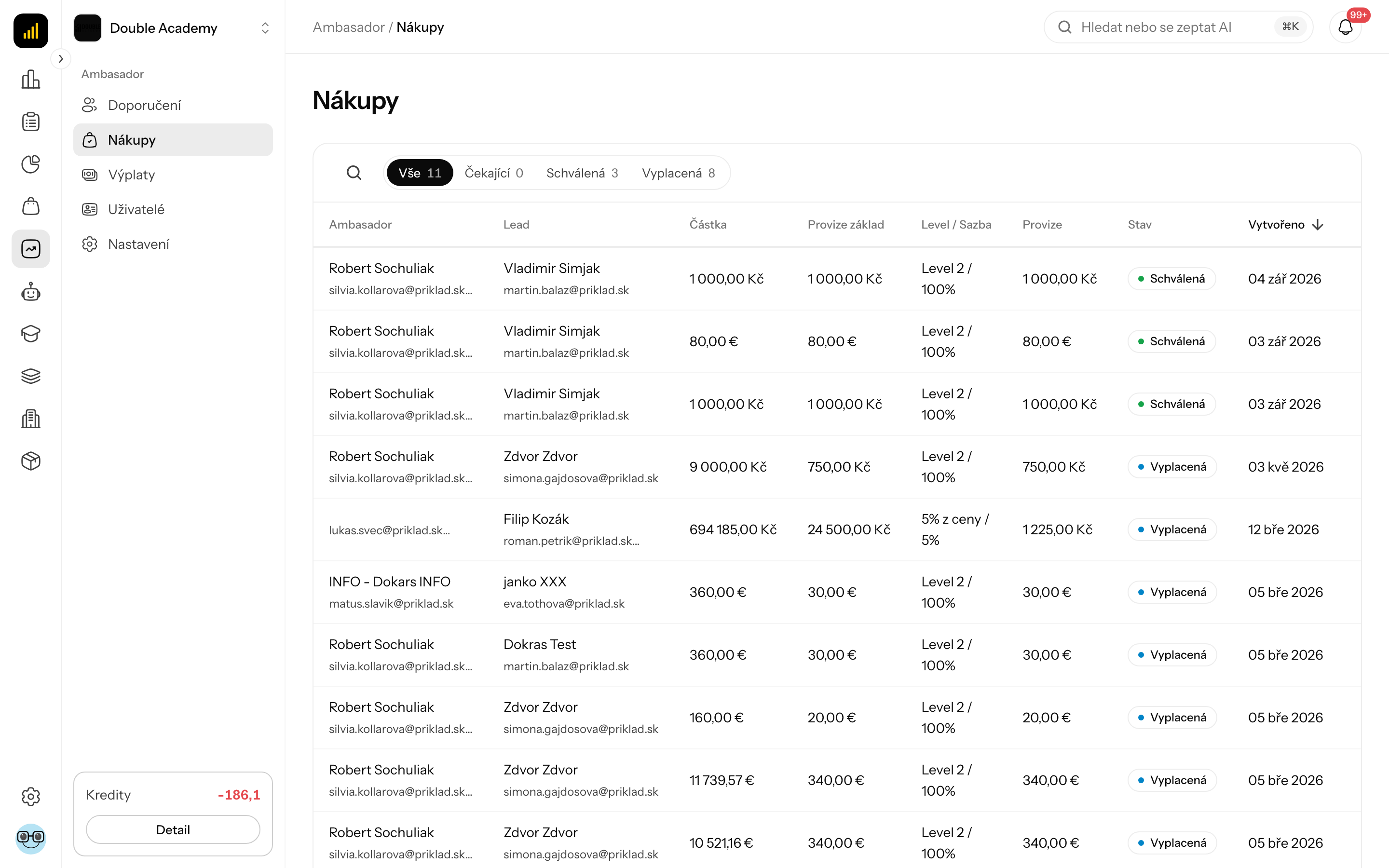This screenshot has height=868, width=1389.
Task: Go to Doporučení in the sidebar
Action: click(x=173, y=105)
